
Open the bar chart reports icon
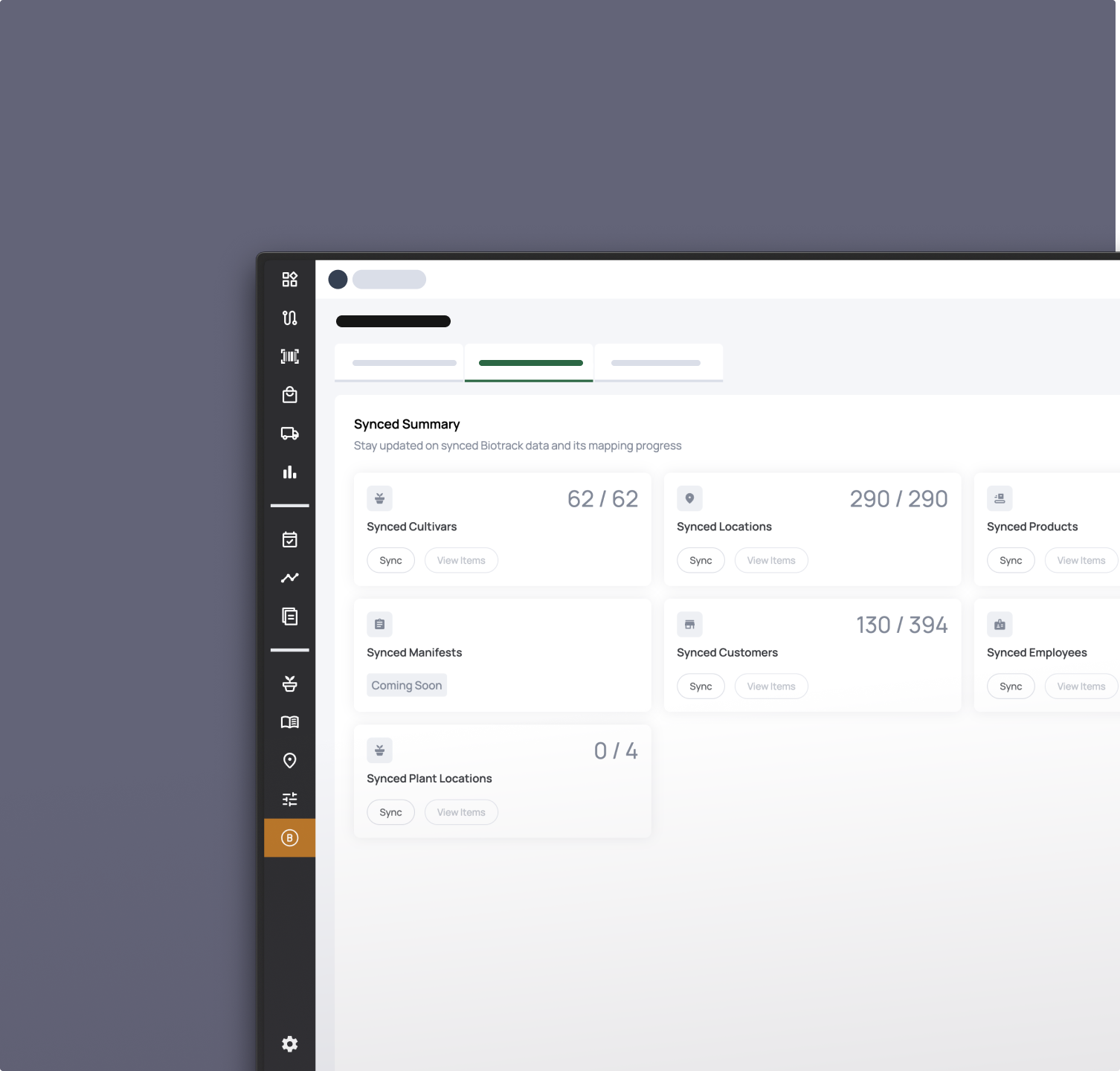[x=289, y=472]
